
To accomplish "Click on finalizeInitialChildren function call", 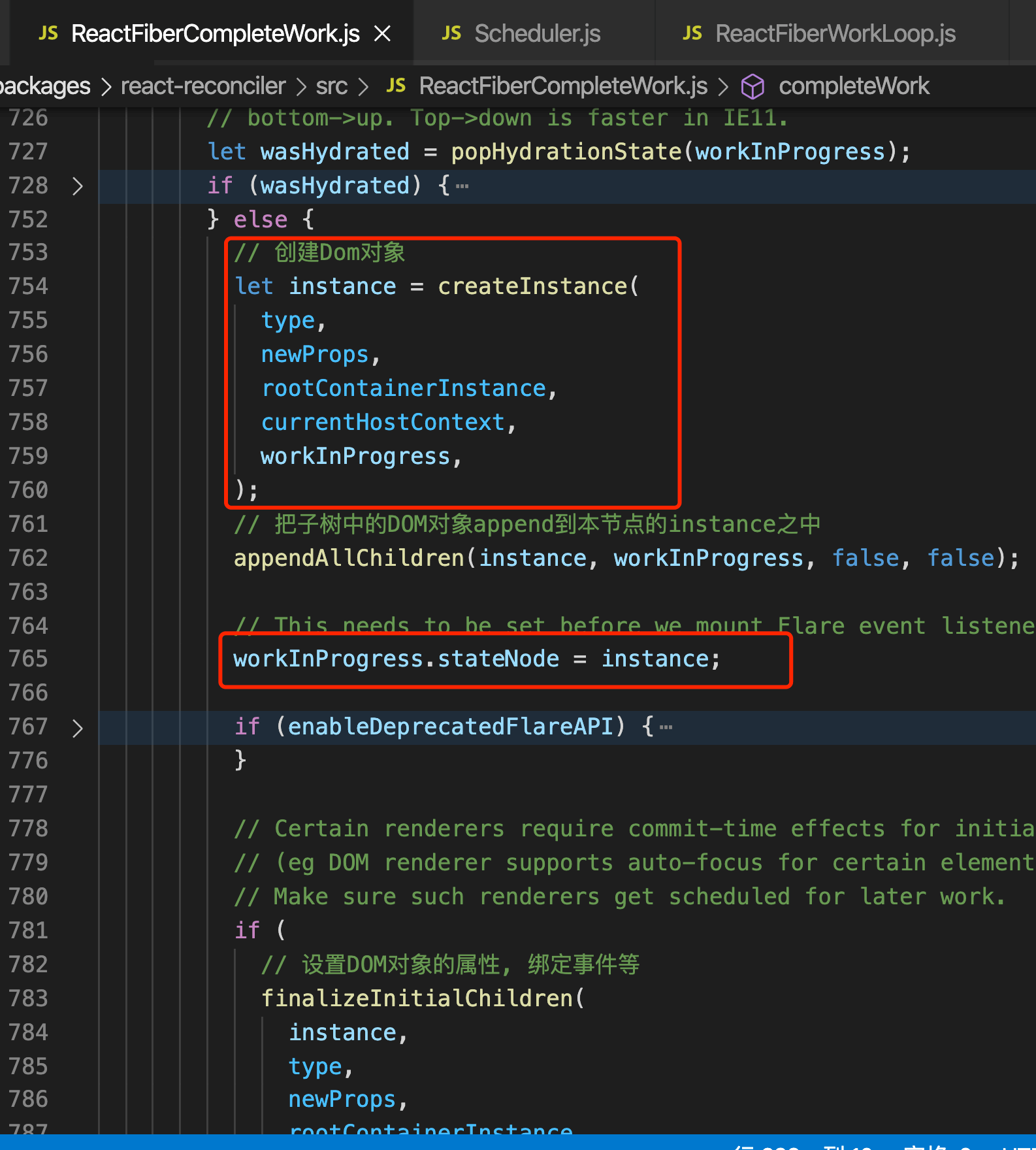I will [x=417, y=998].
